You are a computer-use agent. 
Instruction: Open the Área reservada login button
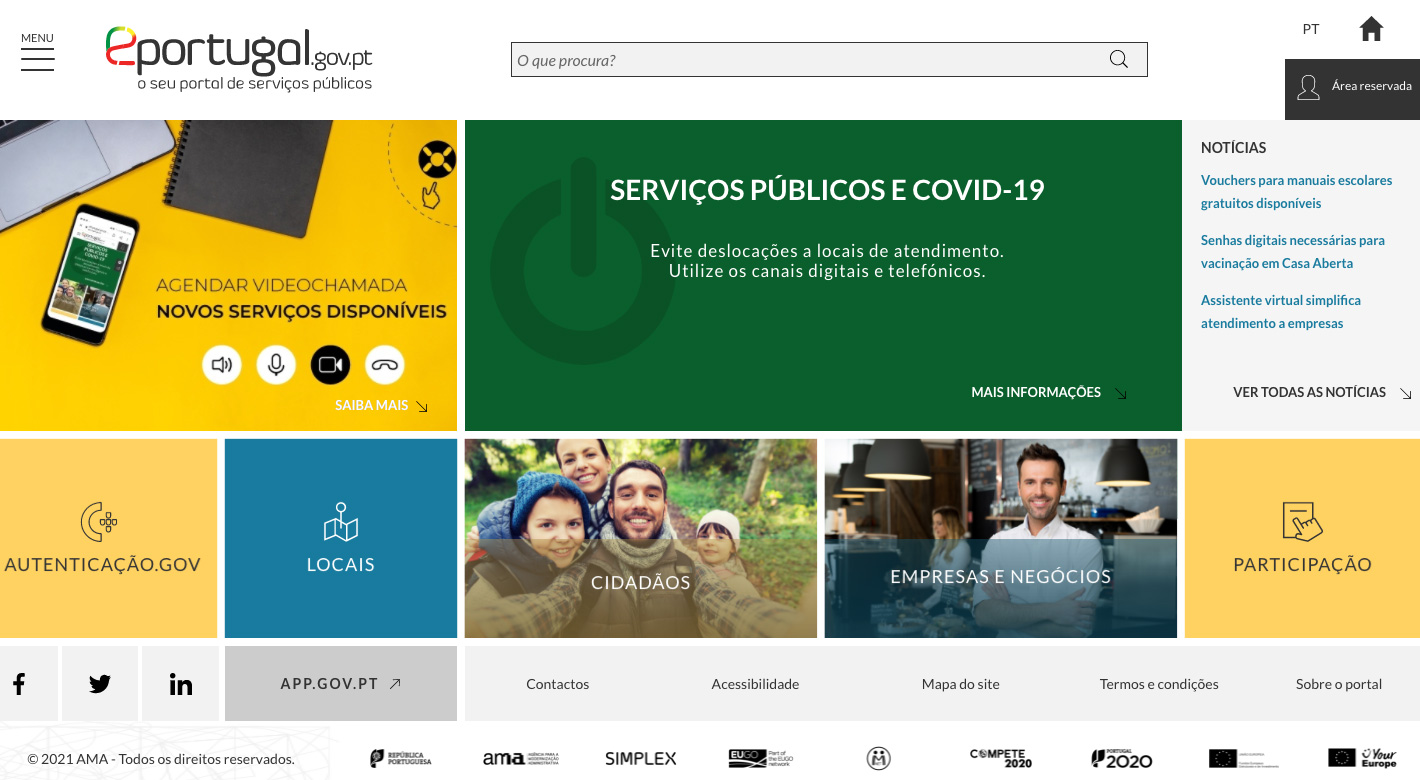tap(1352, 87)
